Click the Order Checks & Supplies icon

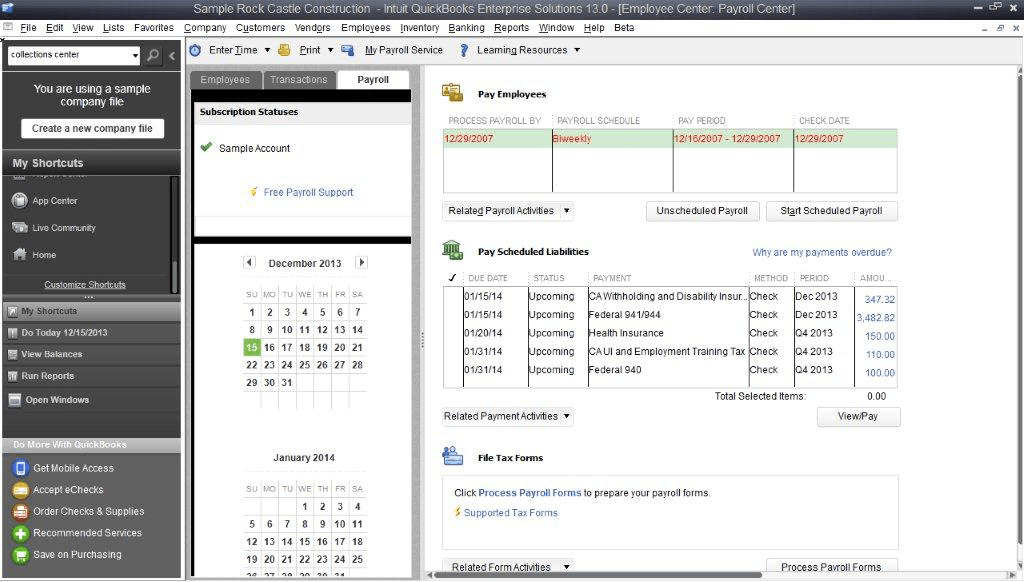(x=20, y=511)
